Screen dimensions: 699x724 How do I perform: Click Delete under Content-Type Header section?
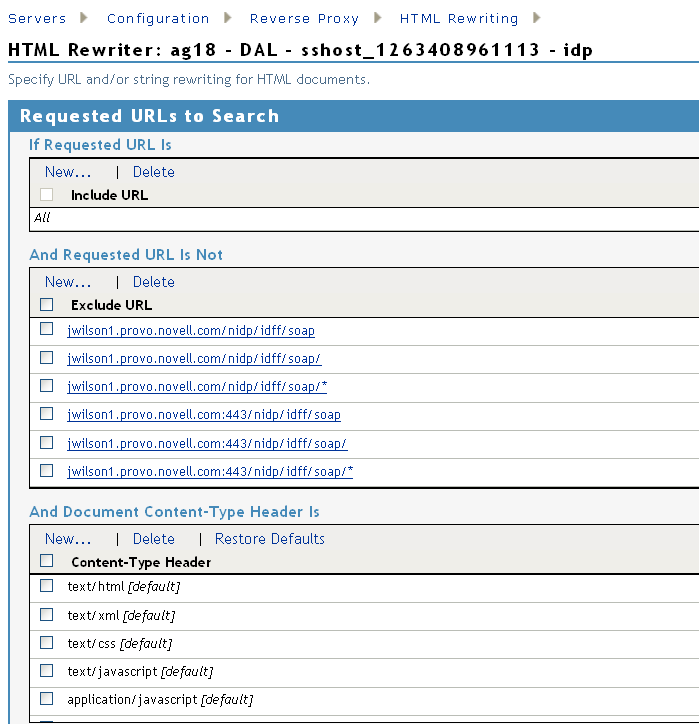click(x=154, y=539)
